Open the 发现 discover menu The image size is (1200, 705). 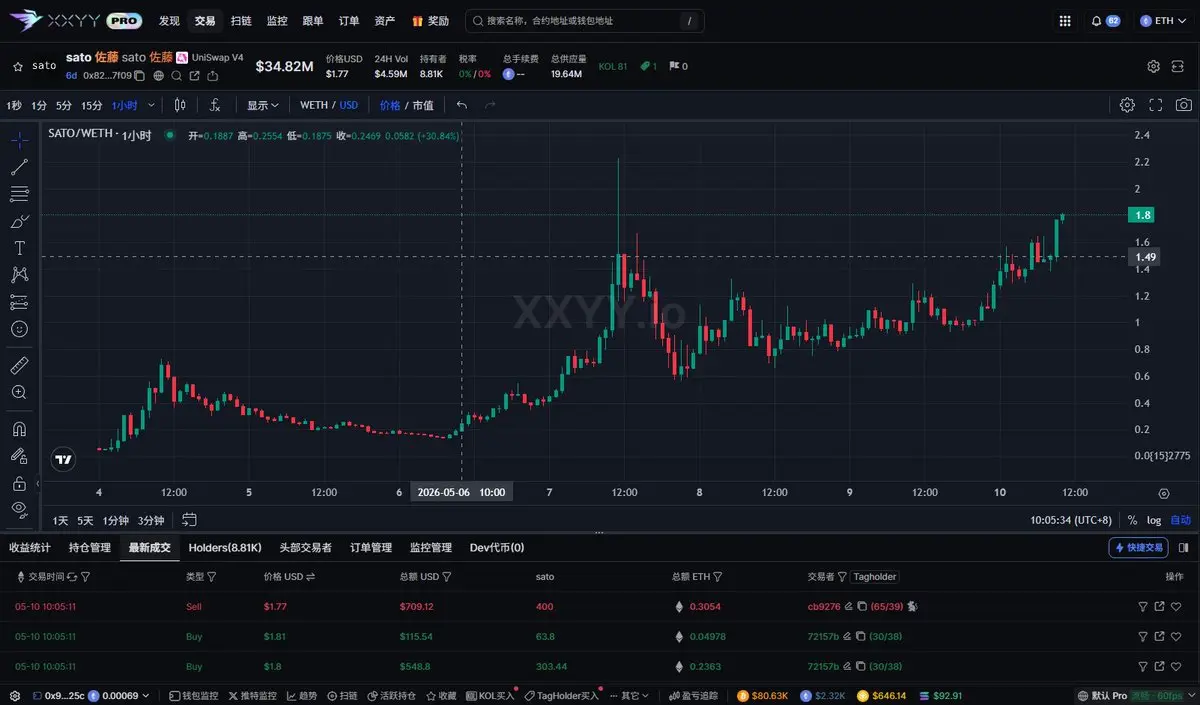[x=169, y=21]
